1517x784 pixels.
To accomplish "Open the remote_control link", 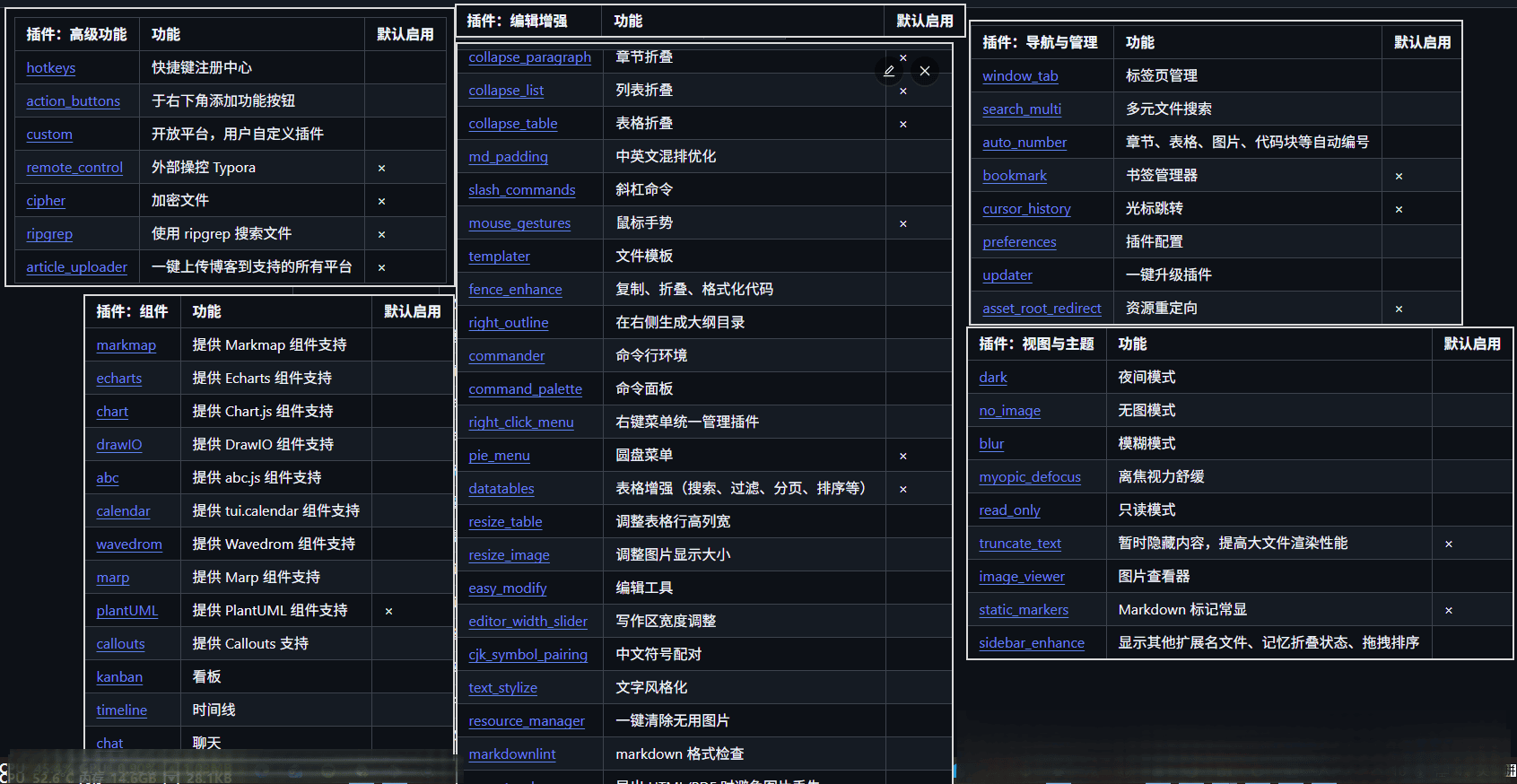I will [74, 168].
